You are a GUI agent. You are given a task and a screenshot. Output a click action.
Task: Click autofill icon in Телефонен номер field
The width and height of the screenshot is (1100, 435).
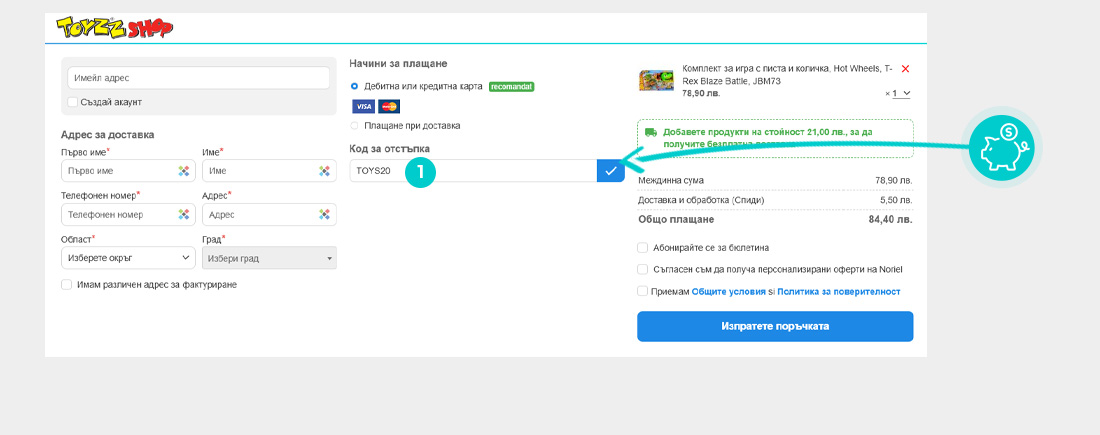[x=184, y=214]
